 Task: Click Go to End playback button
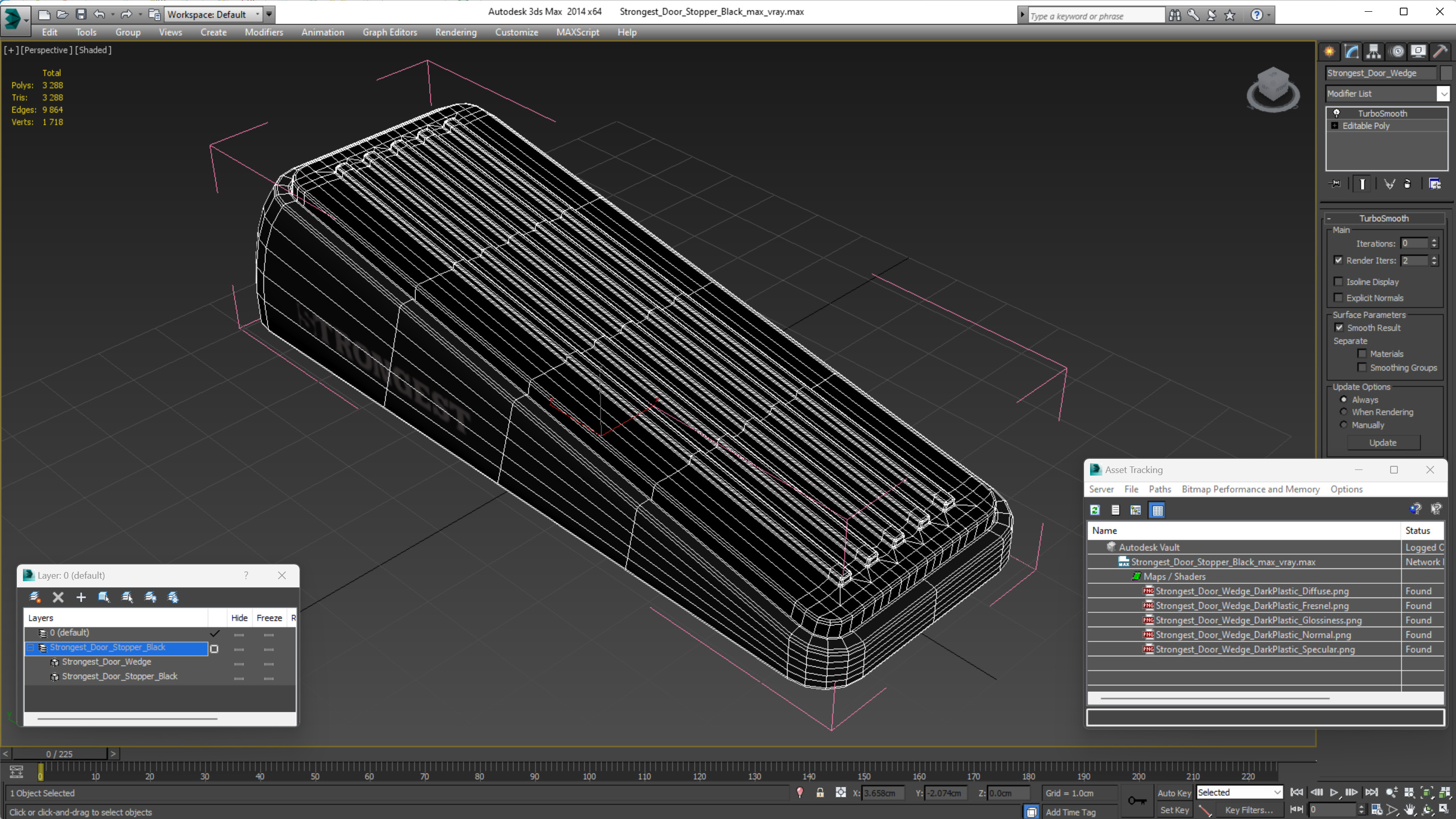tap(1371, 792)
